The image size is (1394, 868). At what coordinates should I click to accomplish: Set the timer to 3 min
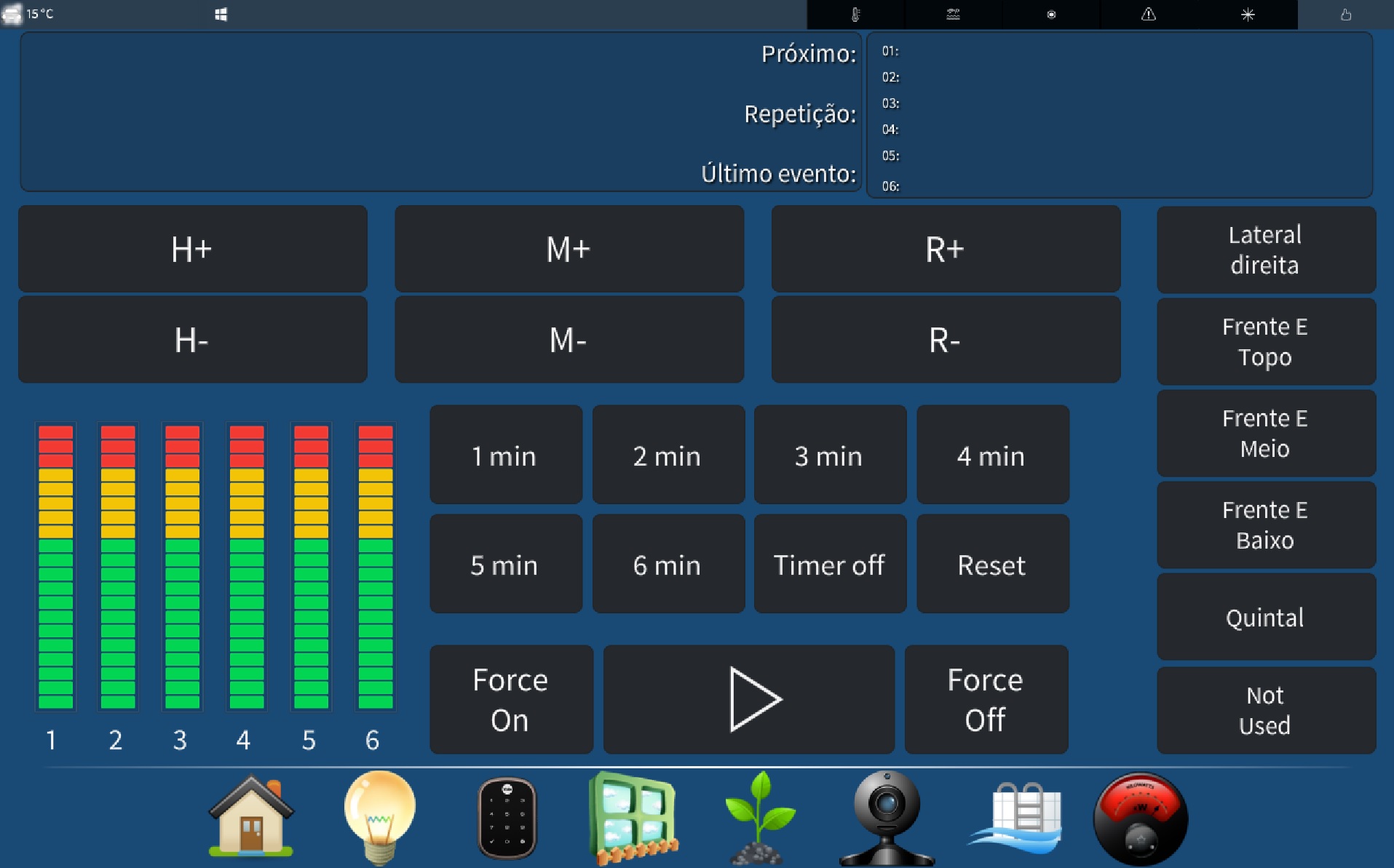coord(829,455)
